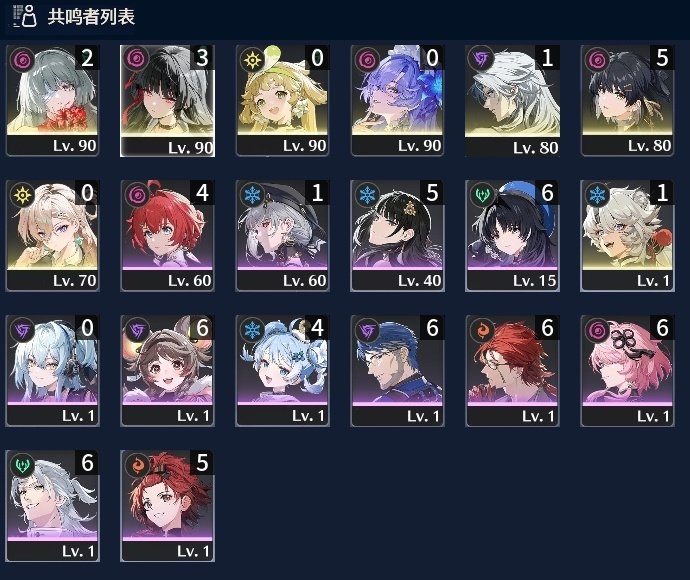Select the light-blue-haired Lv. 1 character with headphones
The height and width of the screenshot is (580, 690).
pos(52,371)
